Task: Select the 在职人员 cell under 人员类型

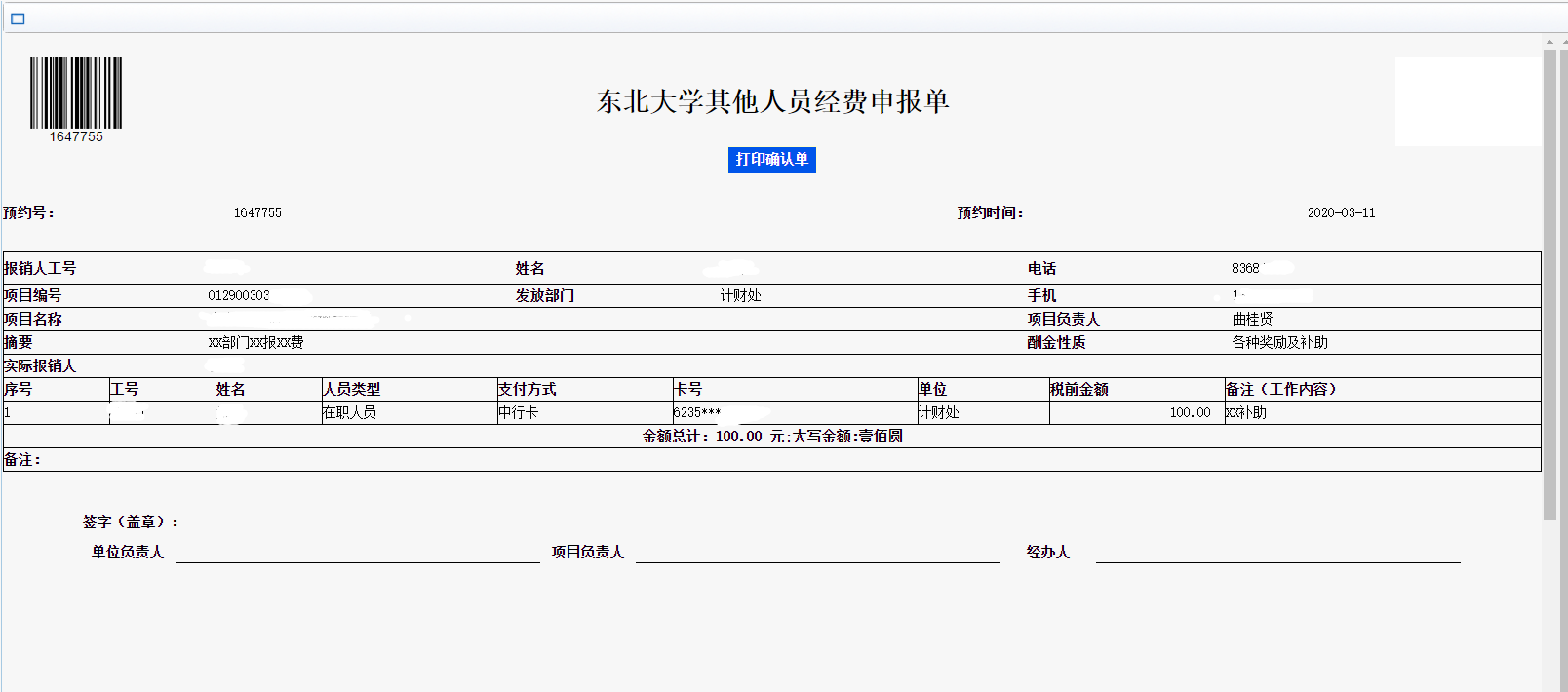Action: 349,412
